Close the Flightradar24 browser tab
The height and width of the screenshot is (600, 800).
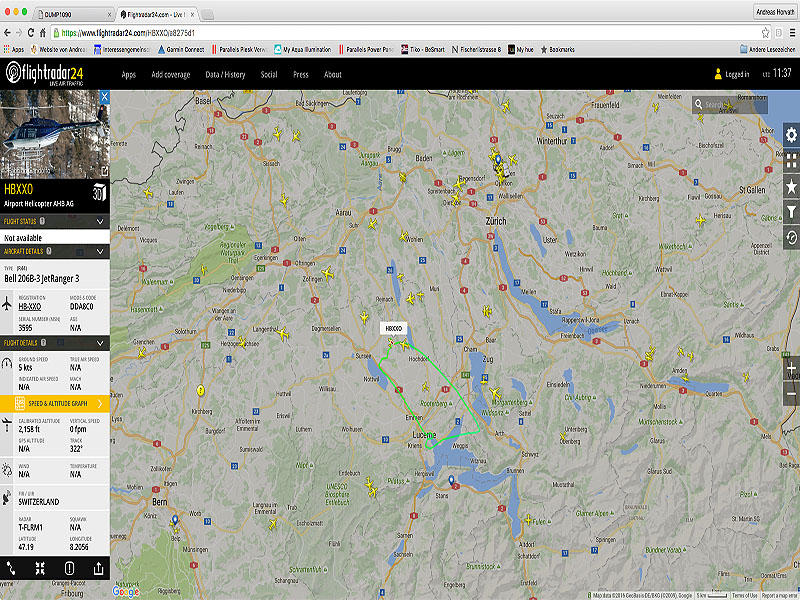coord(192,14)
